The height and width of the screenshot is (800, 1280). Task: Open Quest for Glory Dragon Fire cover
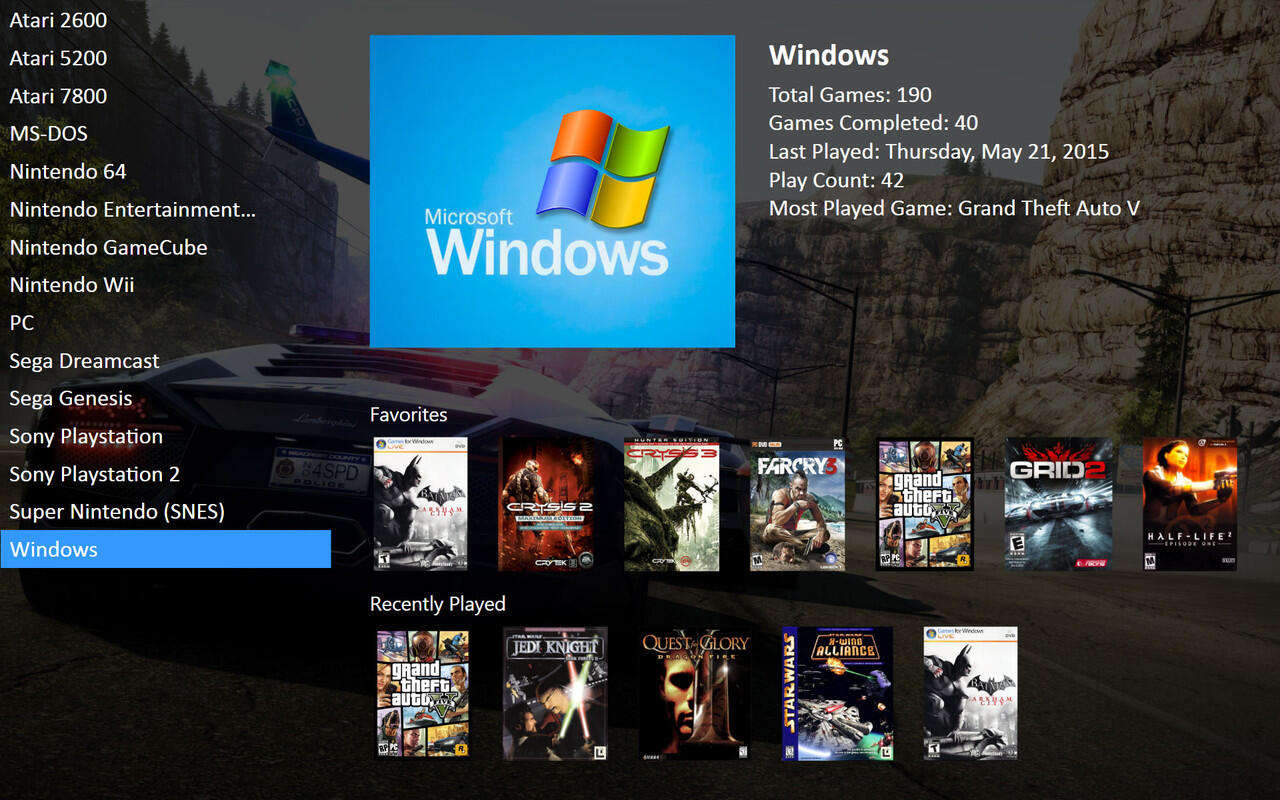point(695,694)
